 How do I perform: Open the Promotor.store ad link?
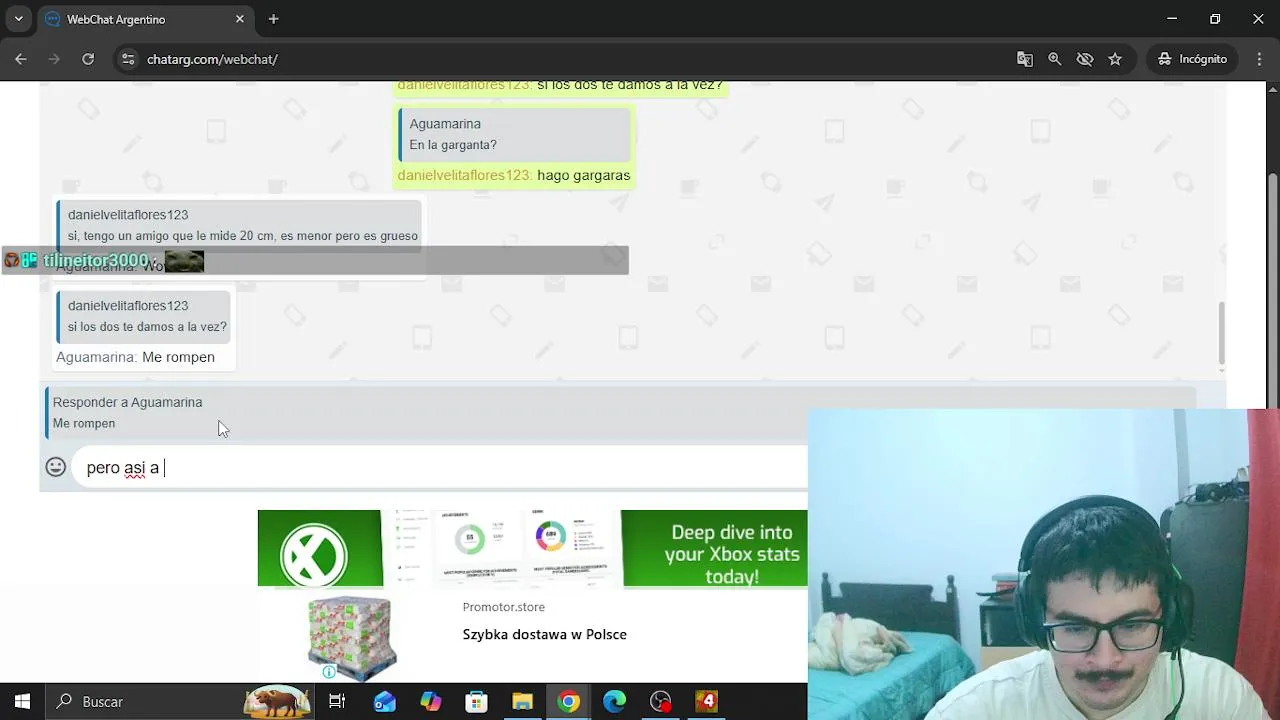click(503, 607)
